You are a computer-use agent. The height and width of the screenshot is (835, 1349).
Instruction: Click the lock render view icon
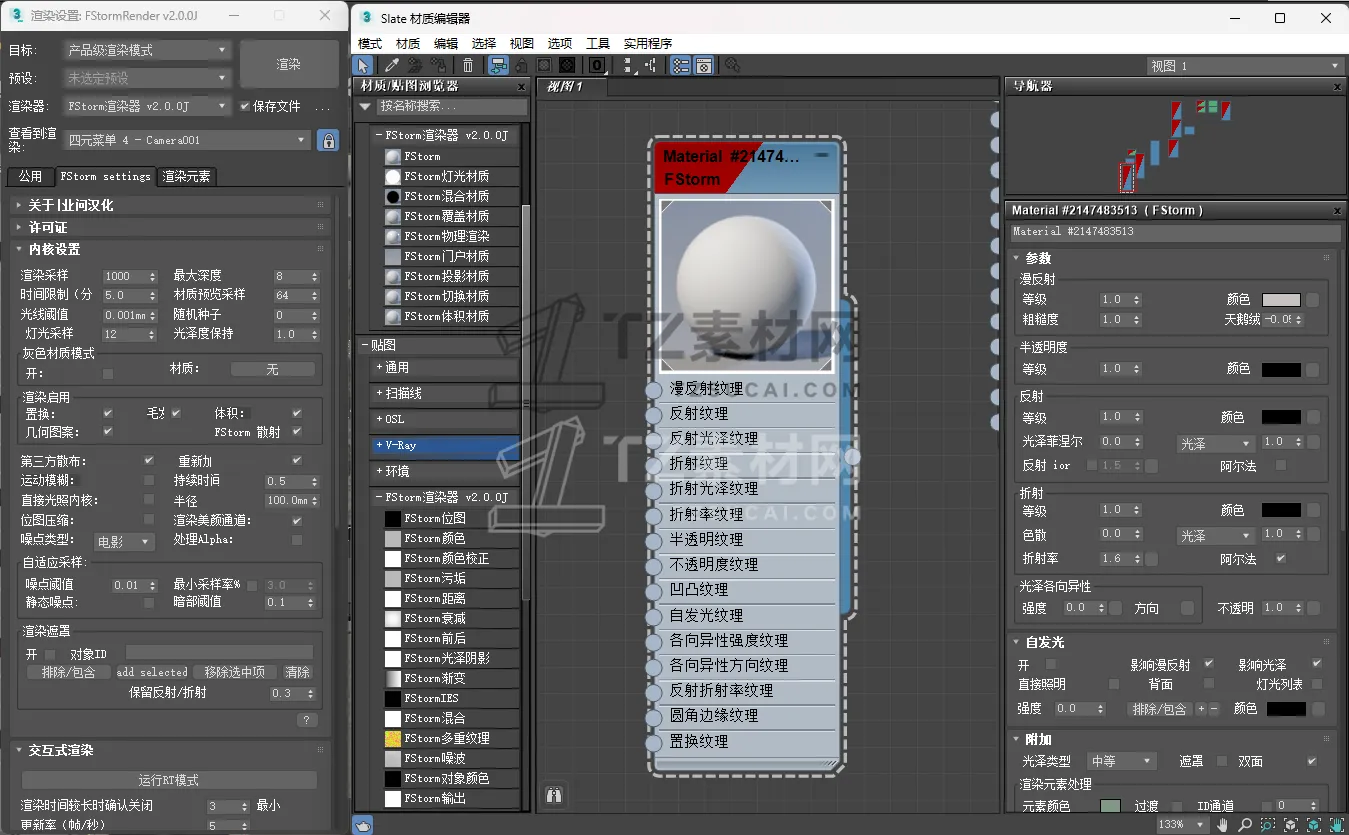tap(327, 141)
